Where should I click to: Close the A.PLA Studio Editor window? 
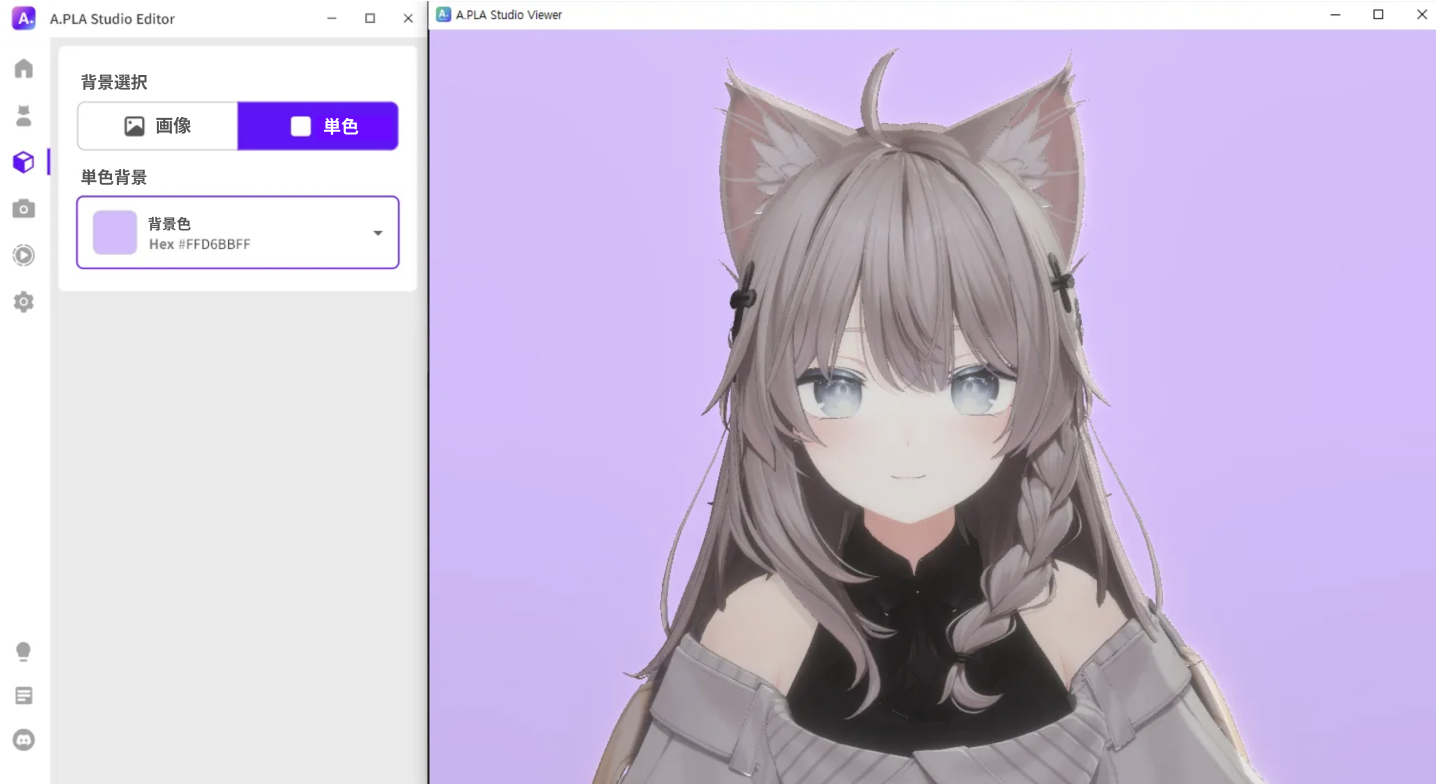pos(408,18)
